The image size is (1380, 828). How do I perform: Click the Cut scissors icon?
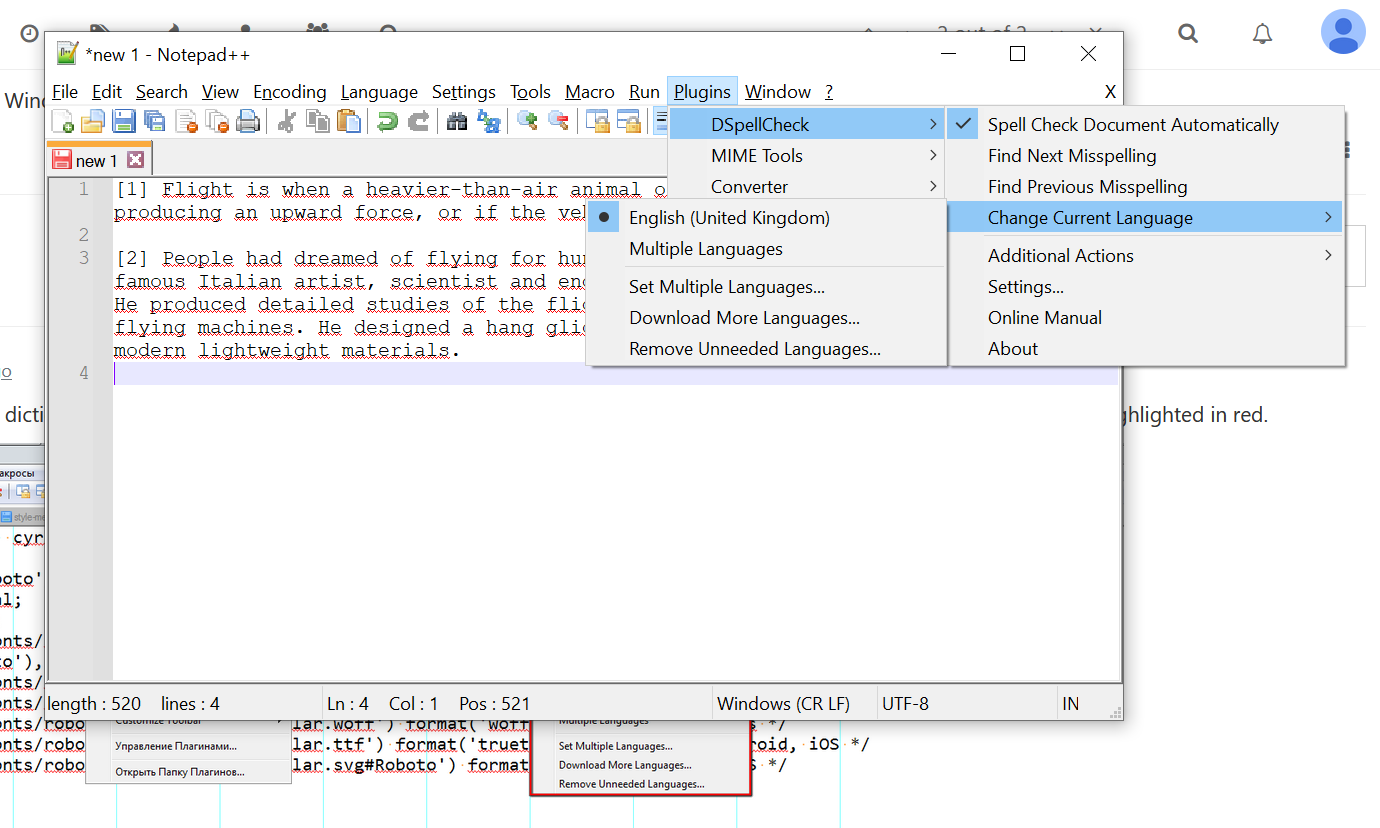[x=287, y=122]
